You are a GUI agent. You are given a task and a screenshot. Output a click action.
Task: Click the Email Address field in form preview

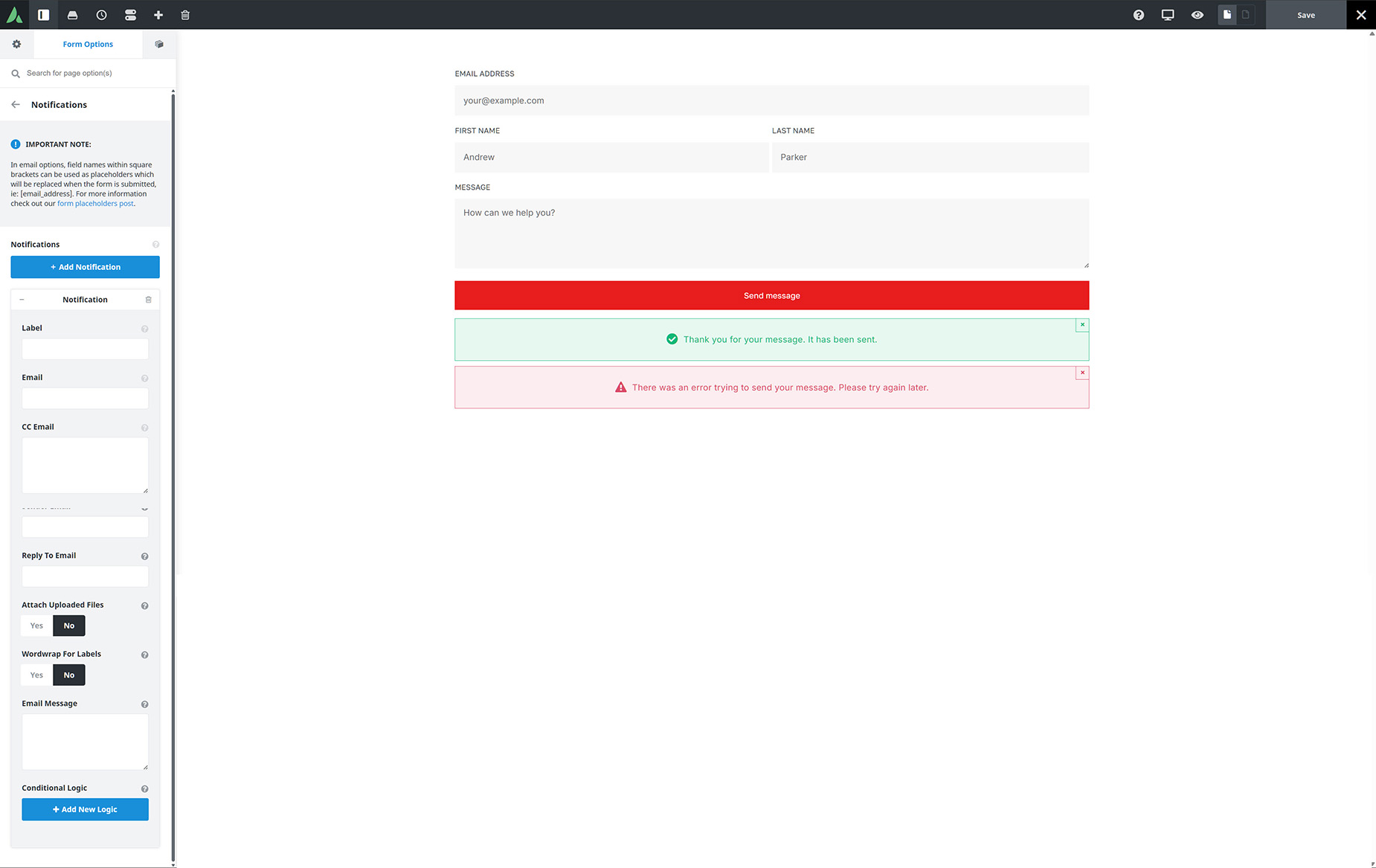pyautogui.click(x=771, y=100)
